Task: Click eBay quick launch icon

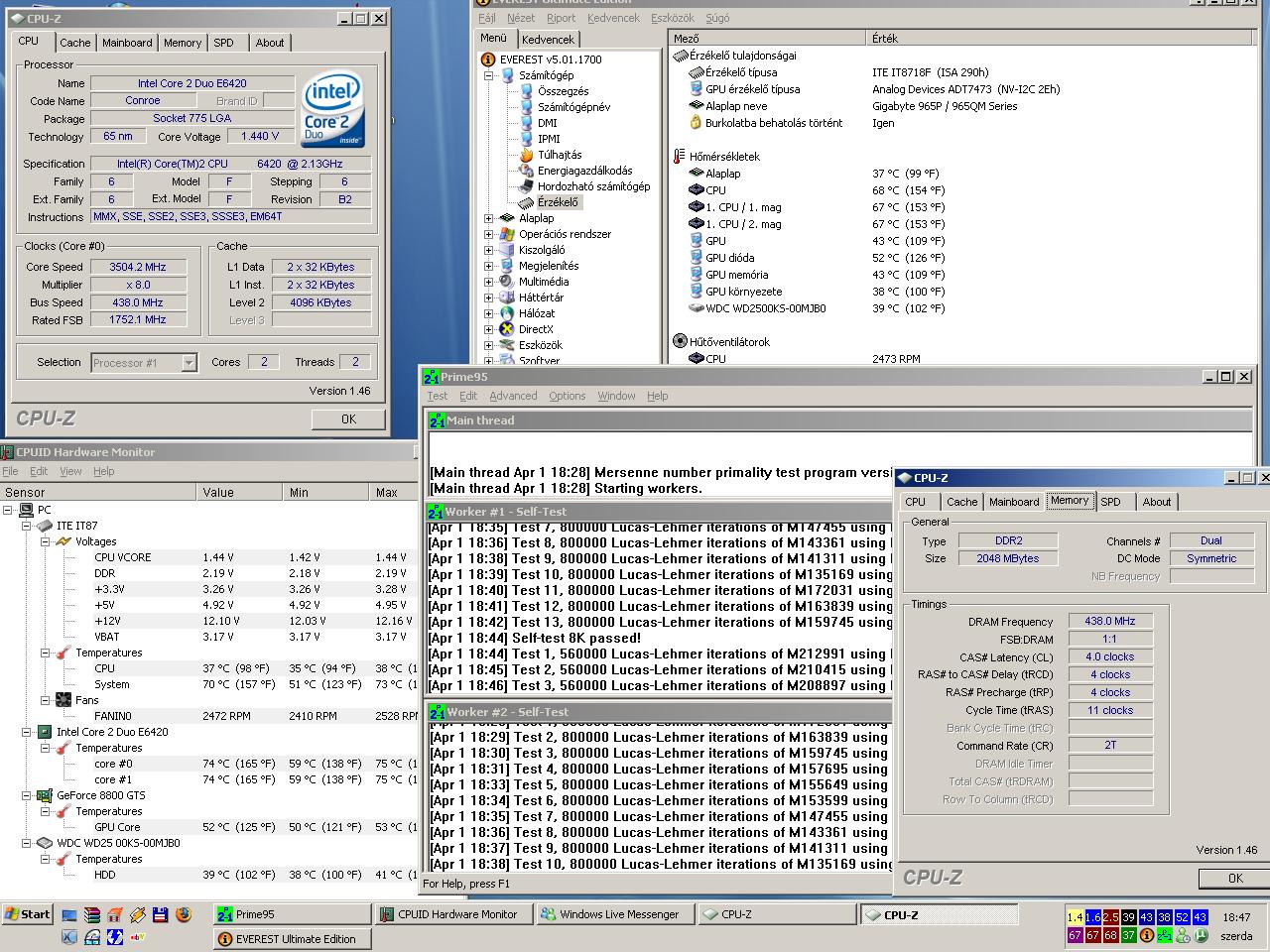Action: (138, 936)
